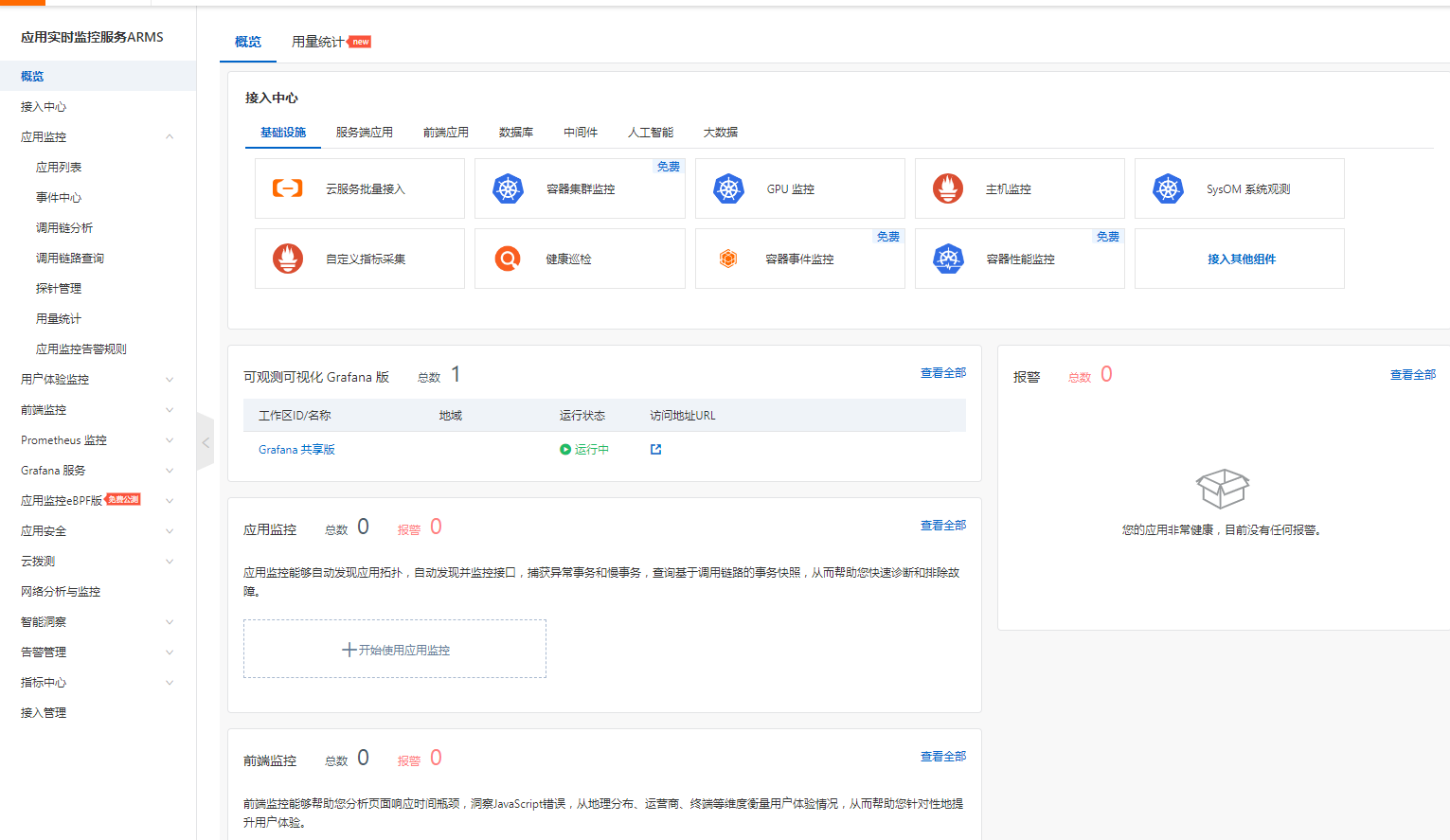
Task: Click the plus icon in 开始使用应用监控
Action: tap(349, 650)
